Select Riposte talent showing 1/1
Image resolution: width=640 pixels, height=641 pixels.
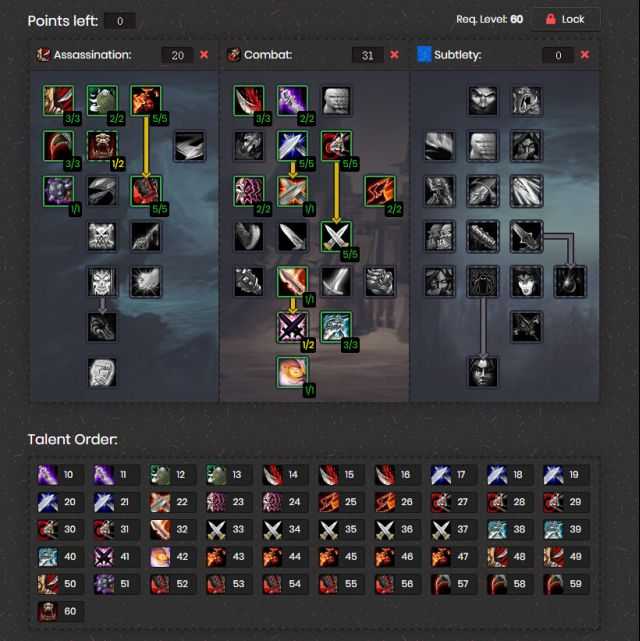coord(293,191)
